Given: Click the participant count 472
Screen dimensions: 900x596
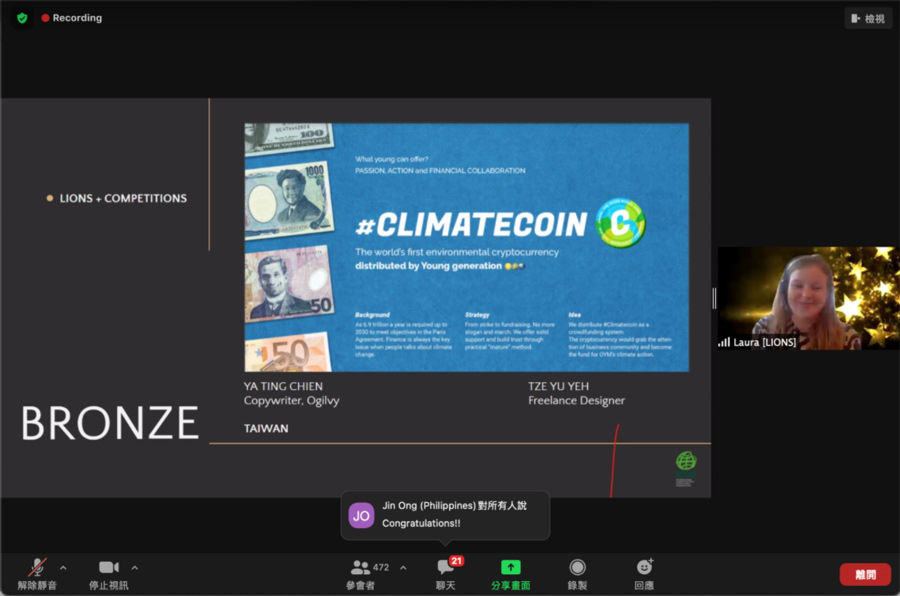Looking at the screenshot, I should [381, 567].
